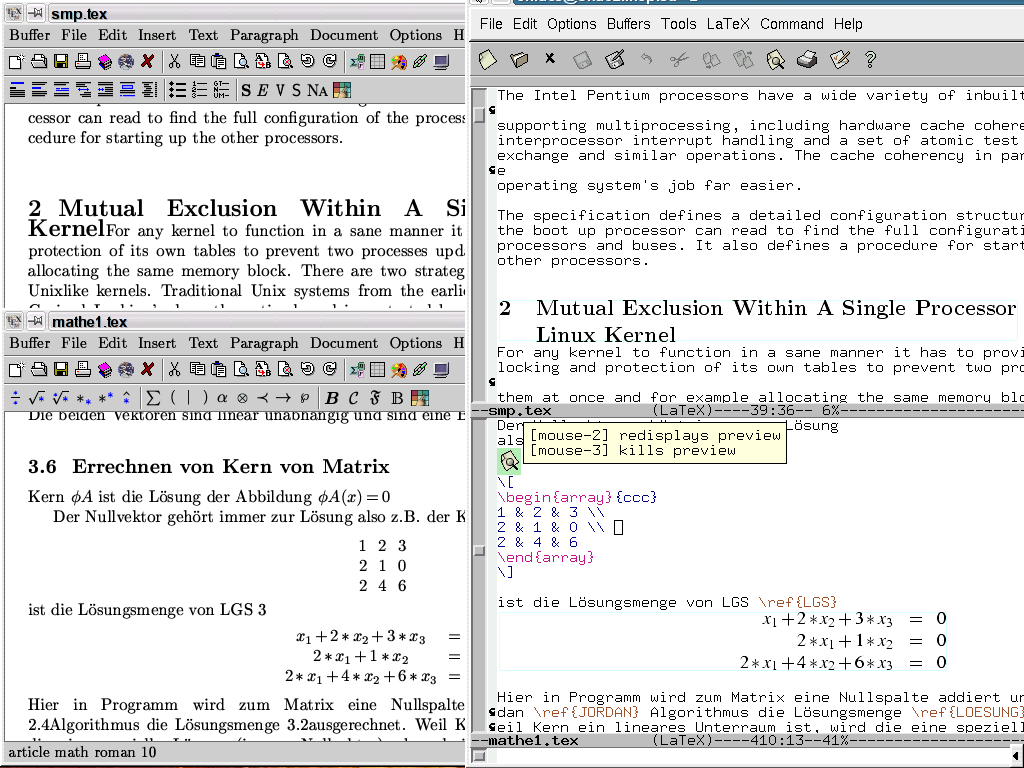
Task: Click the Fraktur F font icon
Action: pyautogui.click(x=375, y=398)
